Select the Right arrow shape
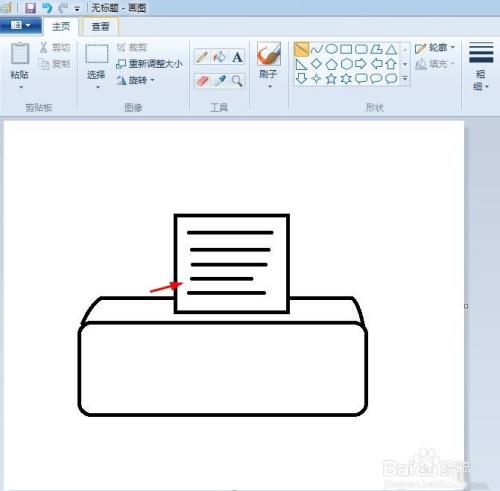The width and height of the screenshot is (500, 491). click(361, 64)
